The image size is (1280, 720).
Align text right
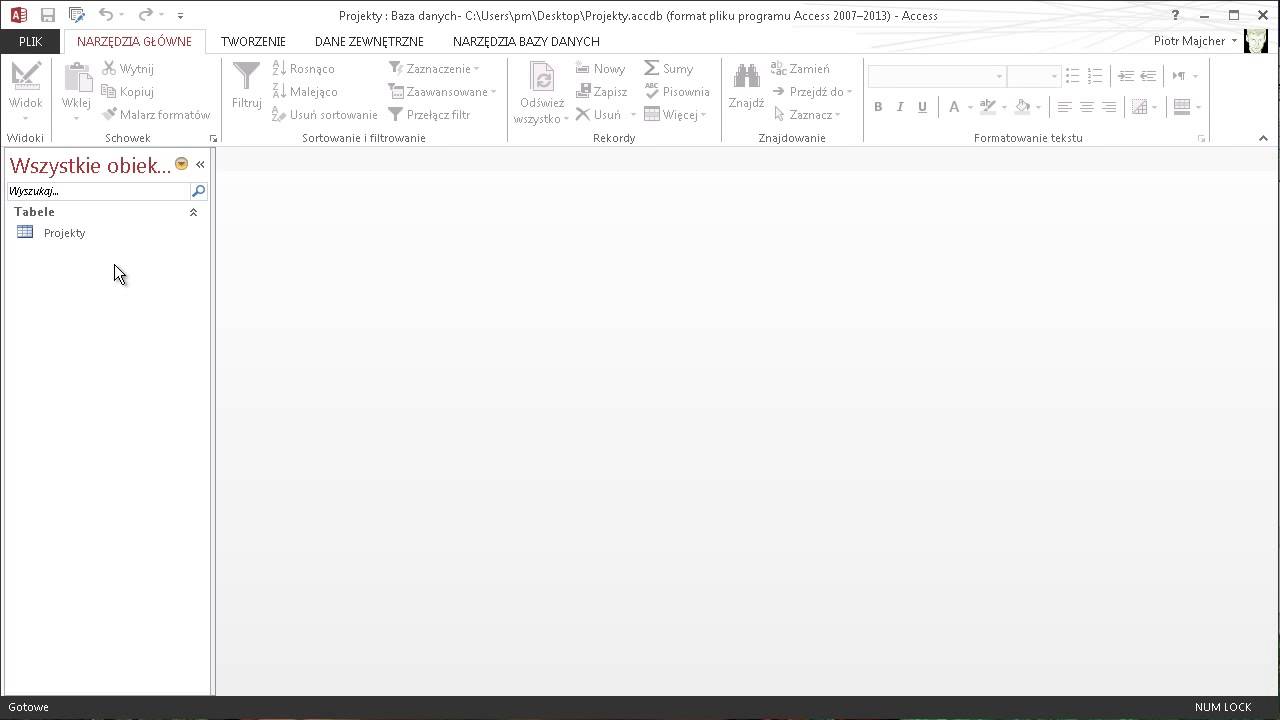tap(1108, 107)
